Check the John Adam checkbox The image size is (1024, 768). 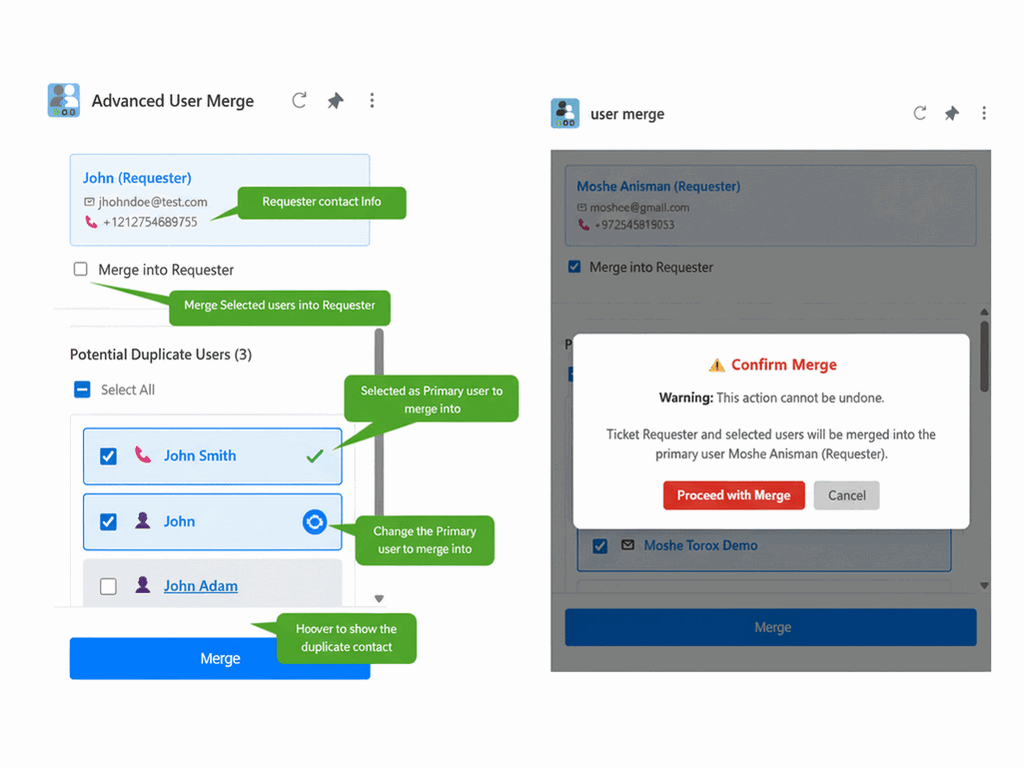[x=107, y=586]
